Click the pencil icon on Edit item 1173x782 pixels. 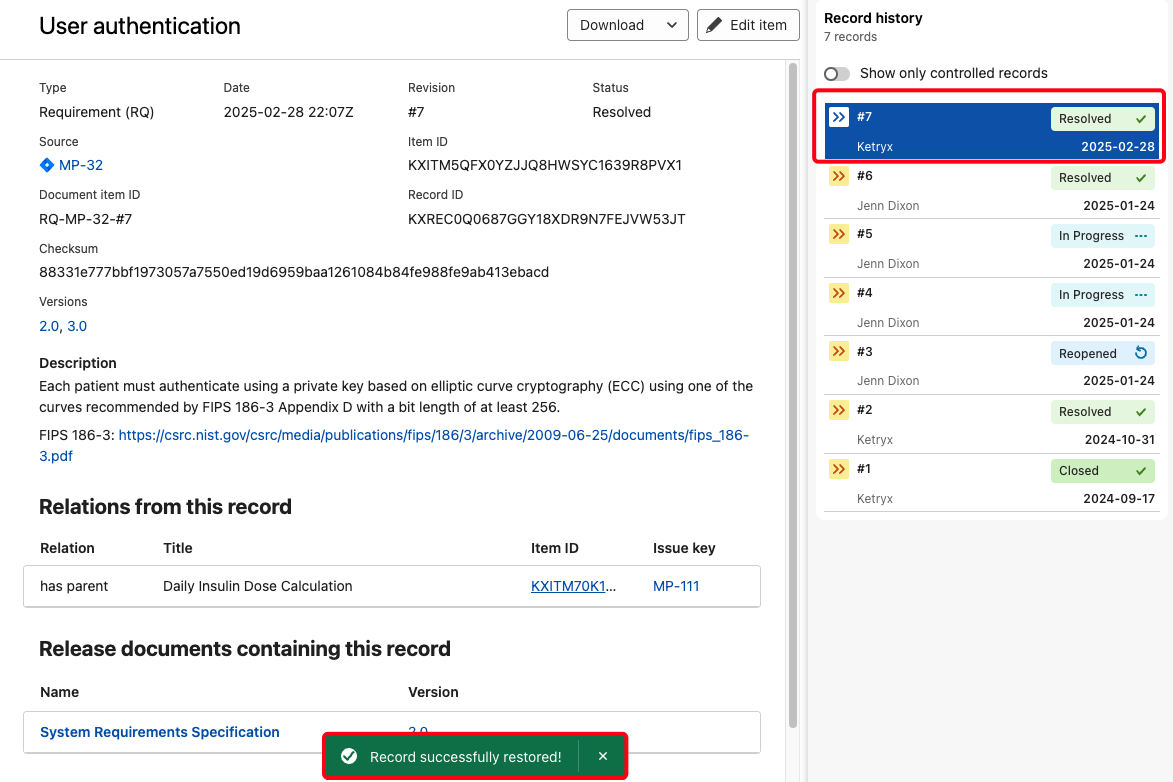tap(714, 25)
